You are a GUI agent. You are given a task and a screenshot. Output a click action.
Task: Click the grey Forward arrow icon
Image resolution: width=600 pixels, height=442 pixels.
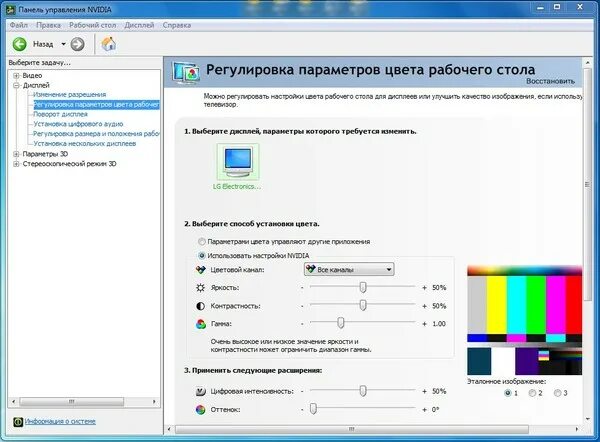pos(78,44)
